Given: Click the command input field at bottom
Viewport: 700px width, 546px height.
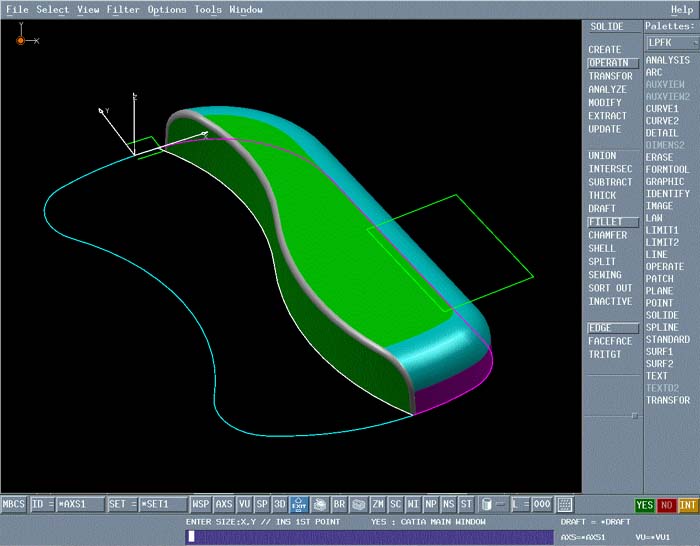Looking at the screenshot, I should click(370, 537).
